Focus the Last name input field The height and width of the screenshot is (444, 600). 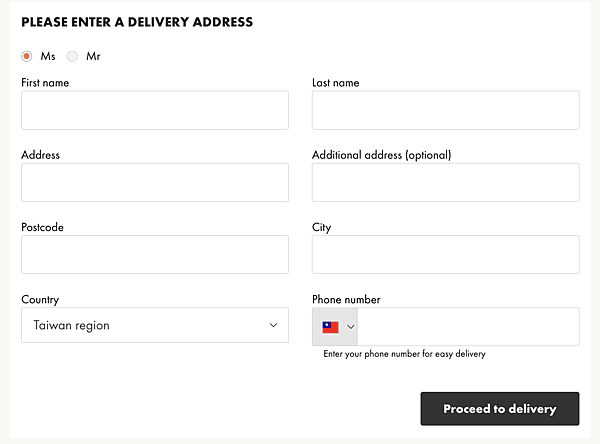446,110
